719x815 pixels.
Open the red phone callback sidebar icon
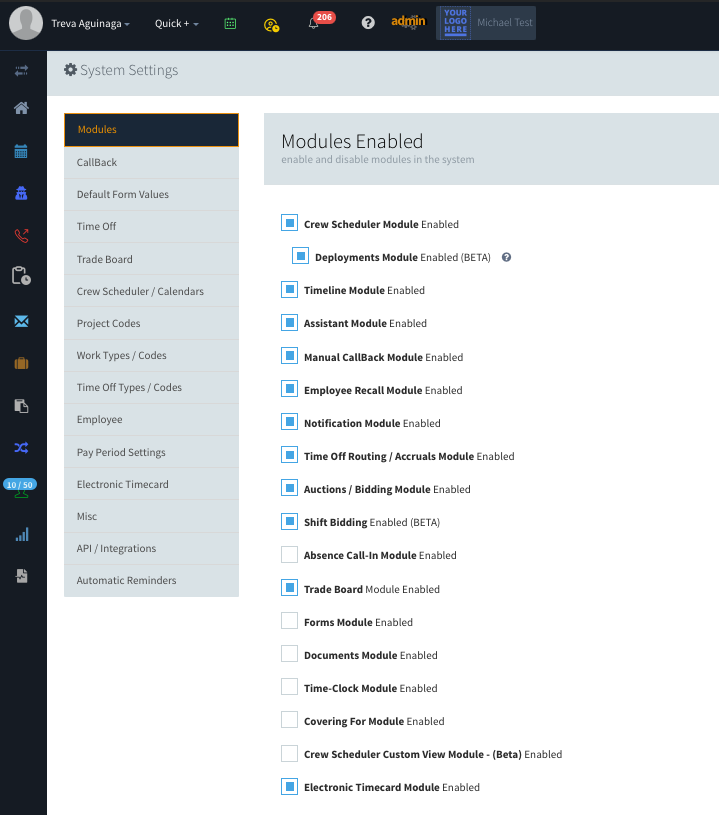coord(21,235)
